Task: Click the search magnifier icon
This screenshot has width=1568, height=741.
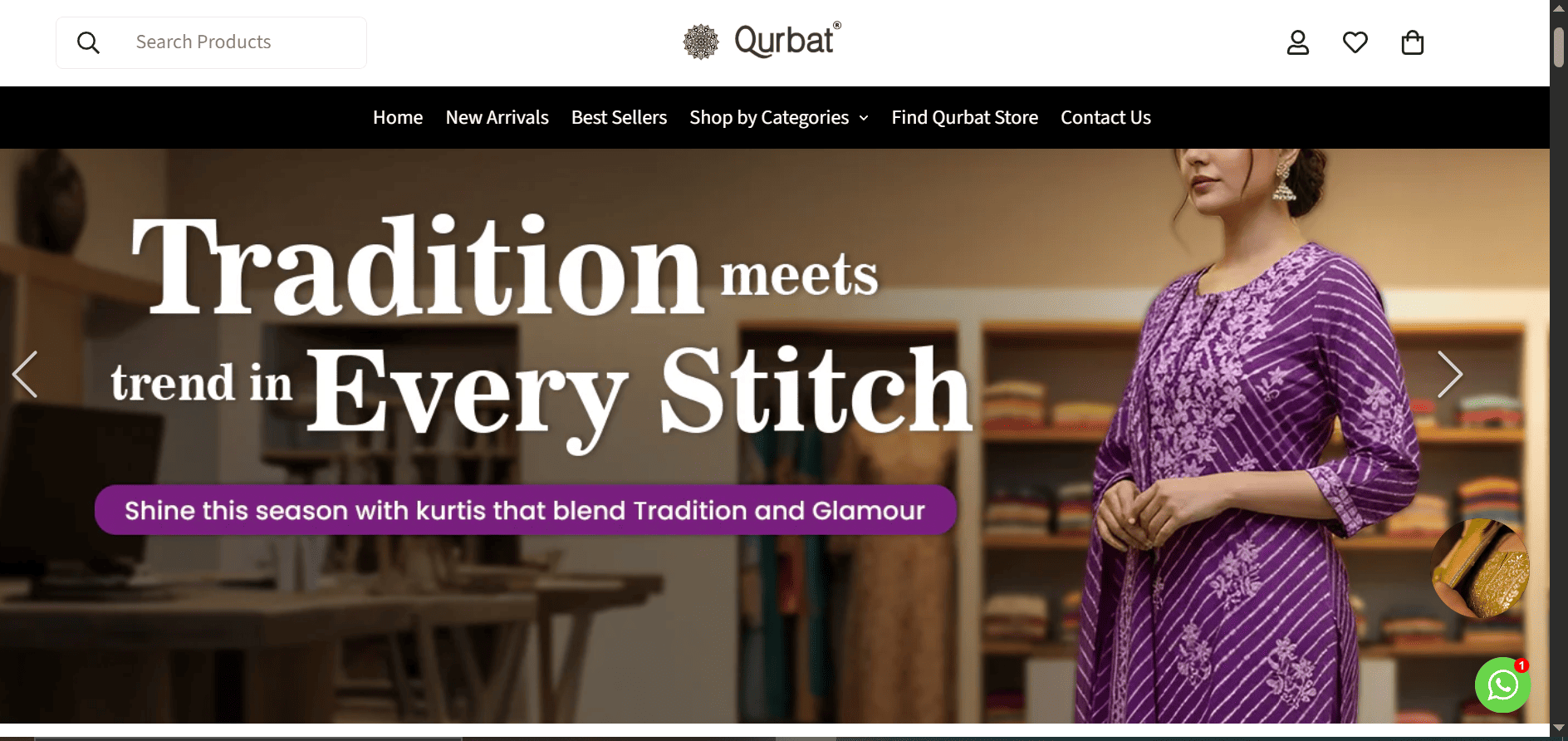Action: (x=88, y=42)
